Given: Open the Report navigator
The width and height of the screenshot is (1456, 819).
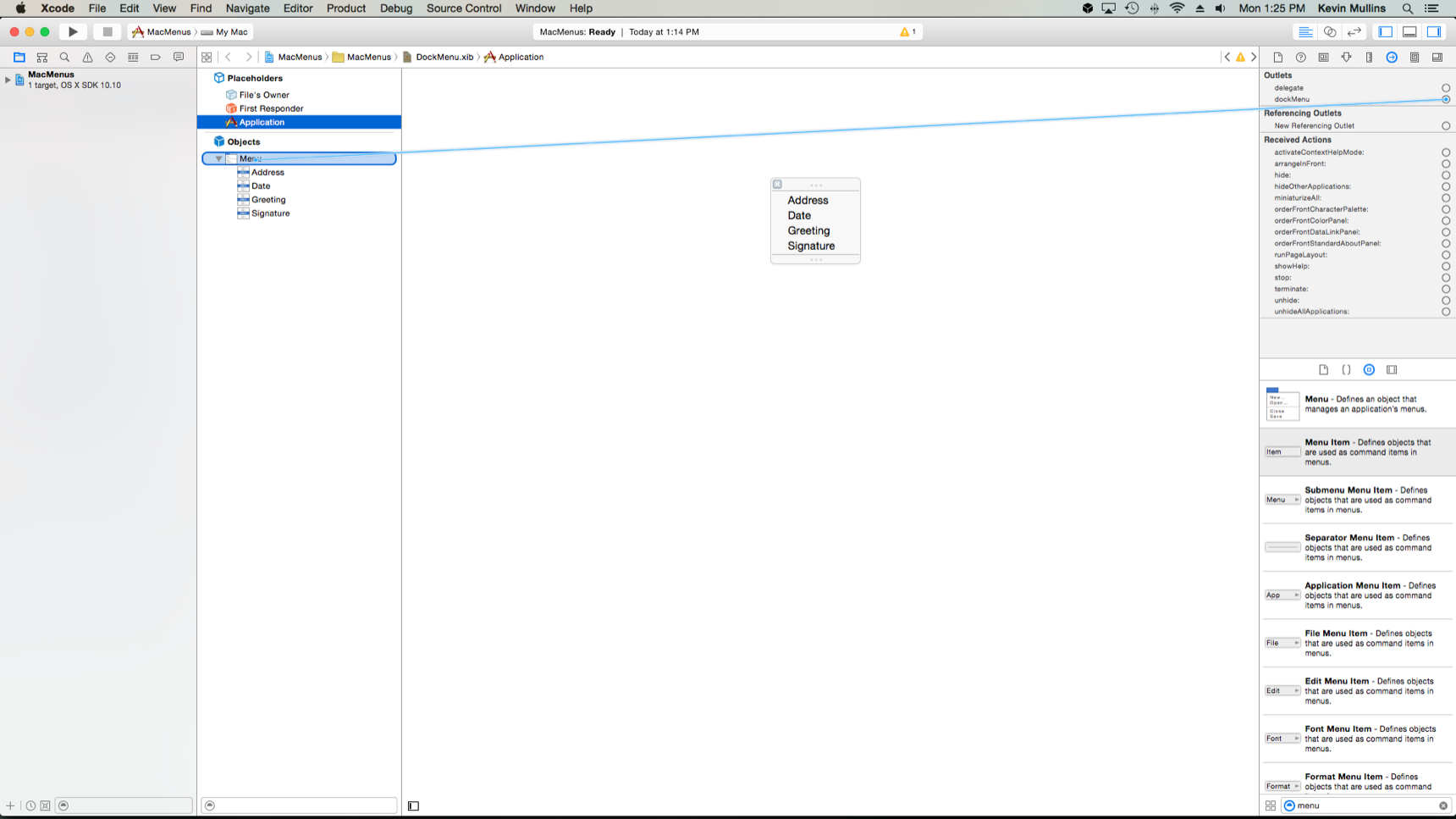Looking at the screenshot, I should tap(179, 58).
